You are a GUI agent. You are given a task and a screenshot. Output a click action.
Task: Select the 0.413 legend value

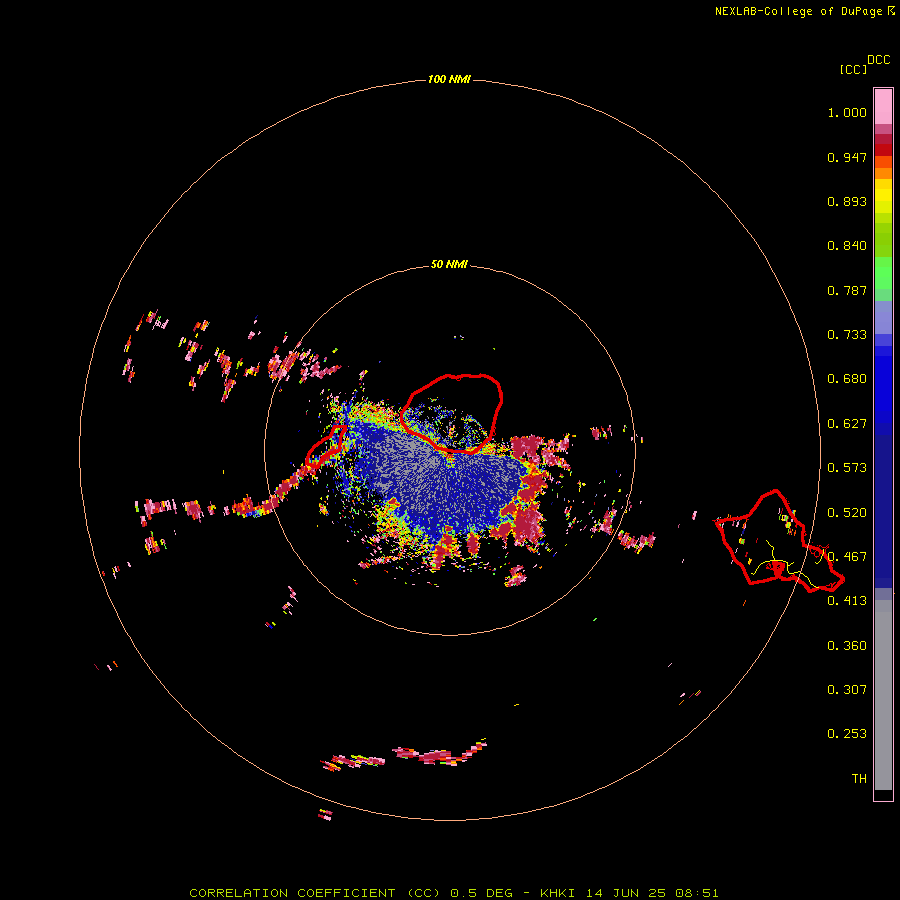click(x=847, y=601)
